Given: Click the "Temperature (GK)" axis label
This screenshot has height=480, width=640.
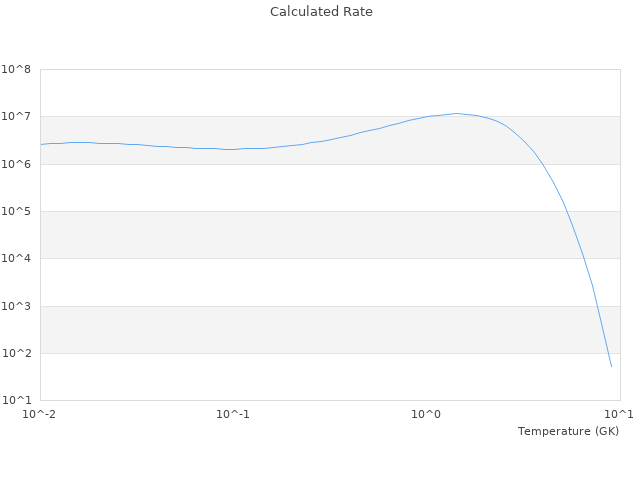Looking at the screenshot, I should coord(568,431).
